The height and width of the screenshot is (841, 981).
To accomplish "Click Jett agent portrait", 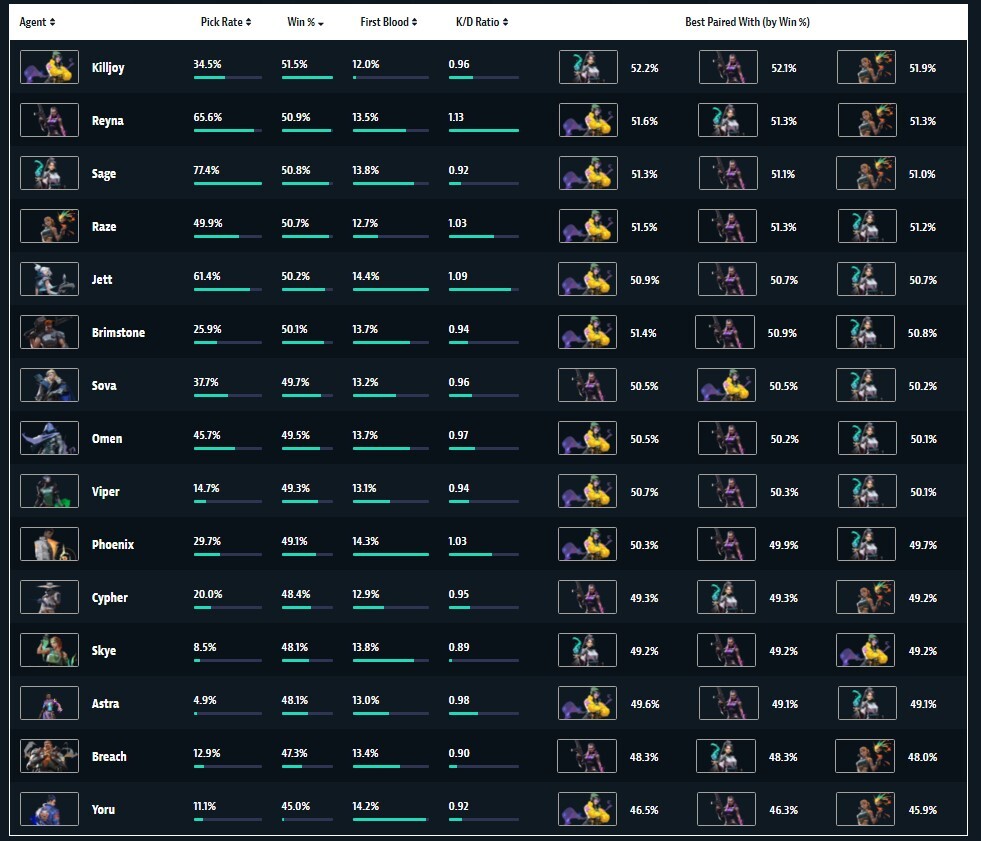I will (49, 279).
